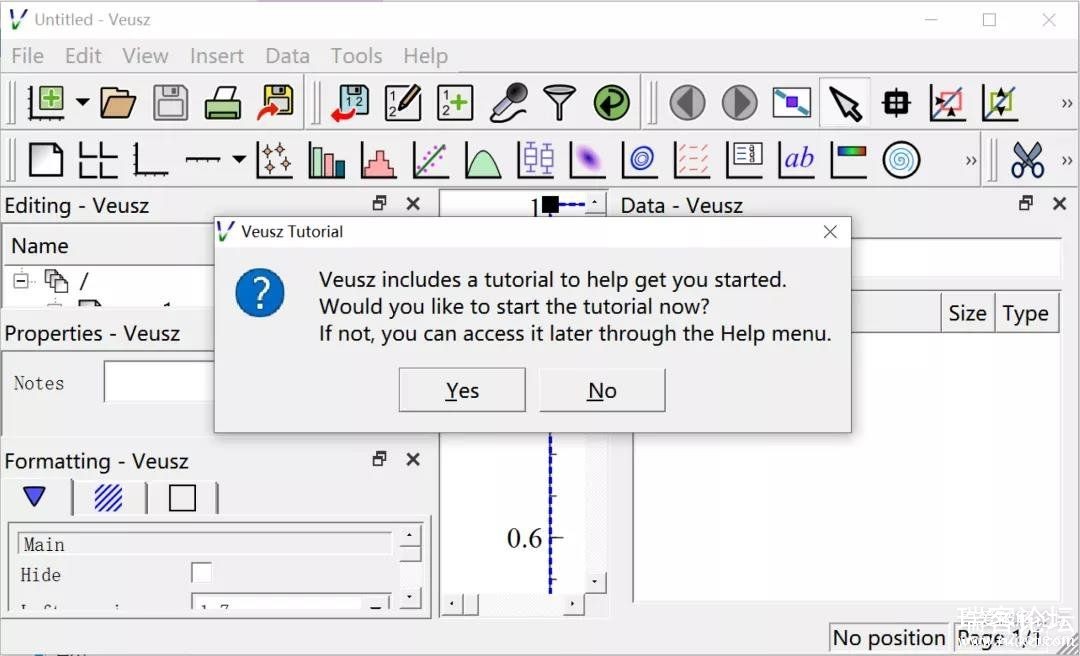Go to previous page arrow icon
1080x656 pixels.
(x=687, y=103)
